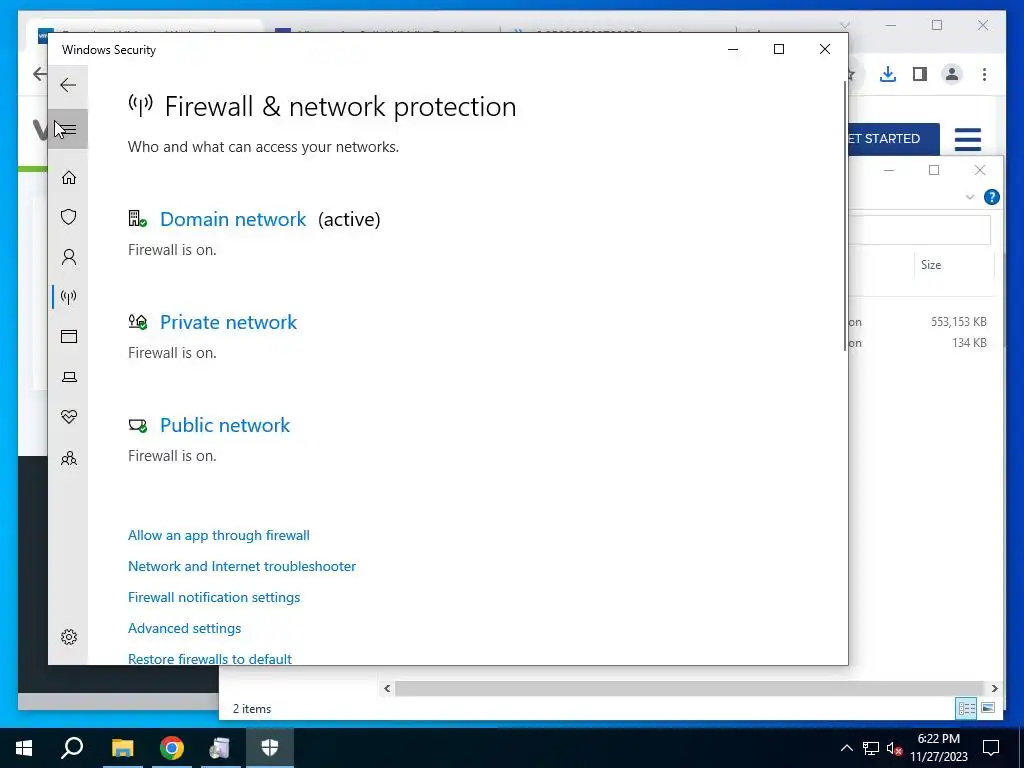Open Advanced settings link
Viewport: 1024px width, 768px height.
(x=184, y=628)
